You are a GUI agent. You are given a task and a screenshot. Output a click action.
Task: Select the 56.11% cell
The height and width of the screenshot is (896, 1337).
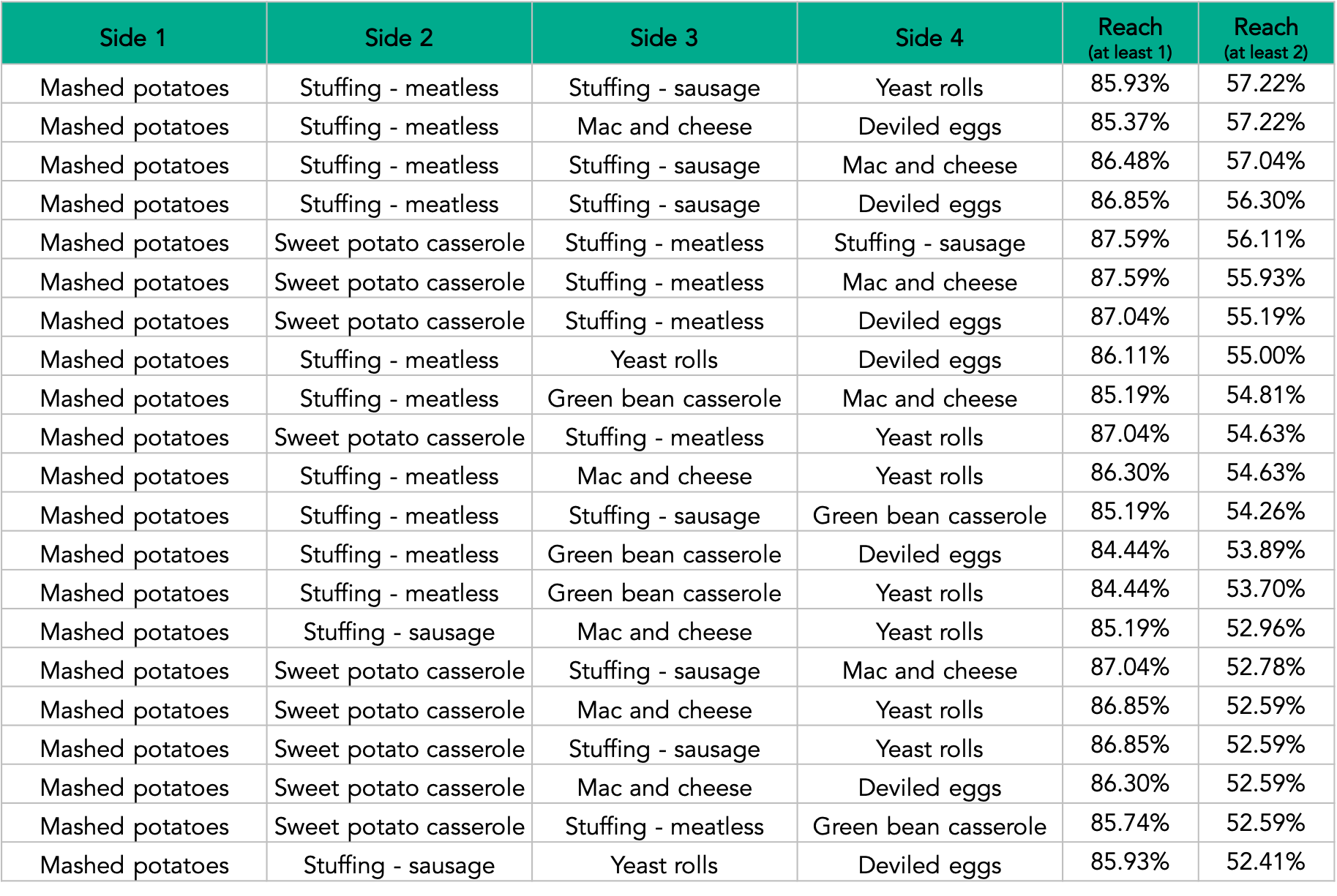pyautogui.click(x=1266, y=239)
